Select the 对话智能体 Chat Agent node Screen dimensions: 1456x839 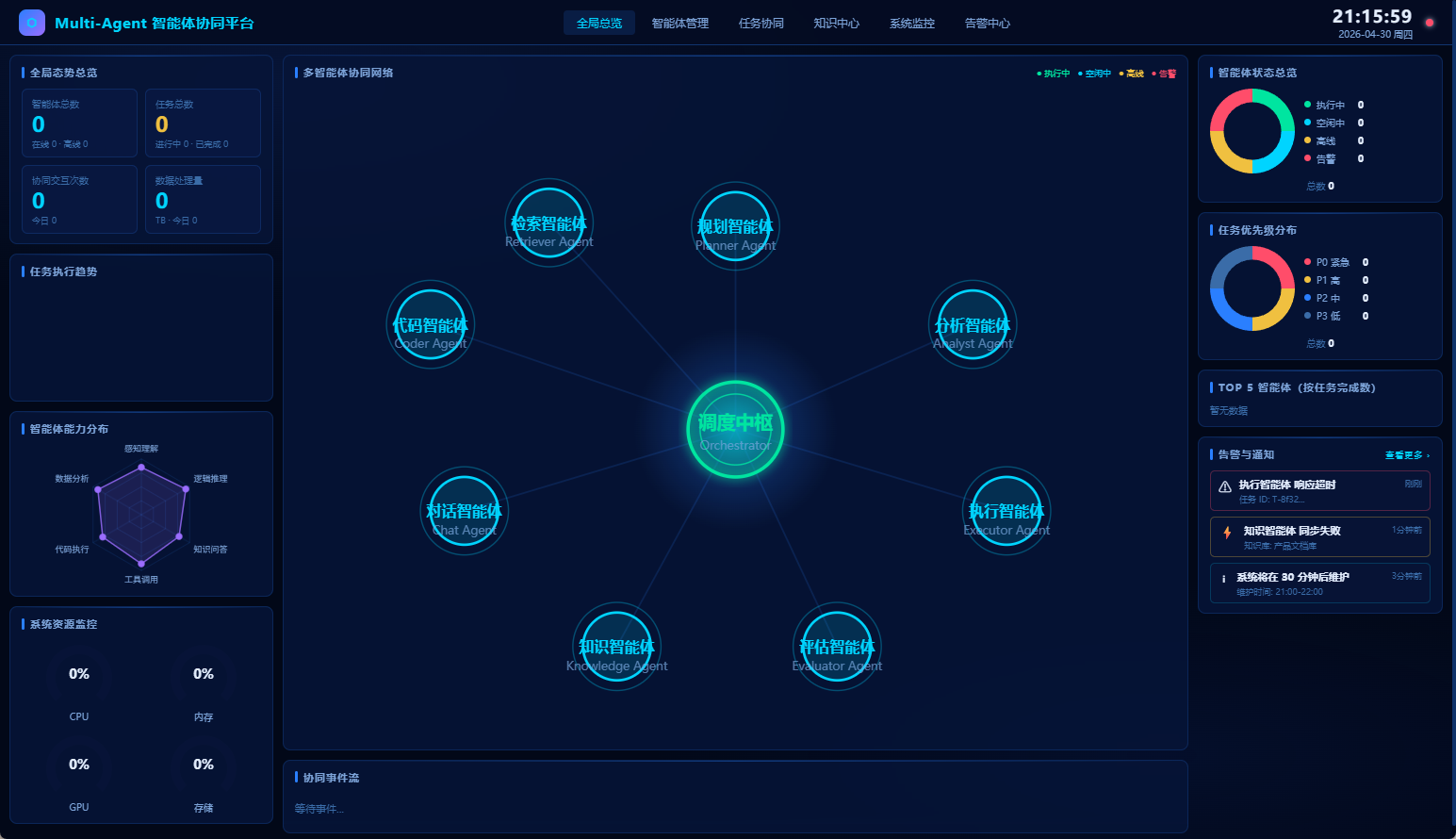pyautogui.click(x=464, y=511)
